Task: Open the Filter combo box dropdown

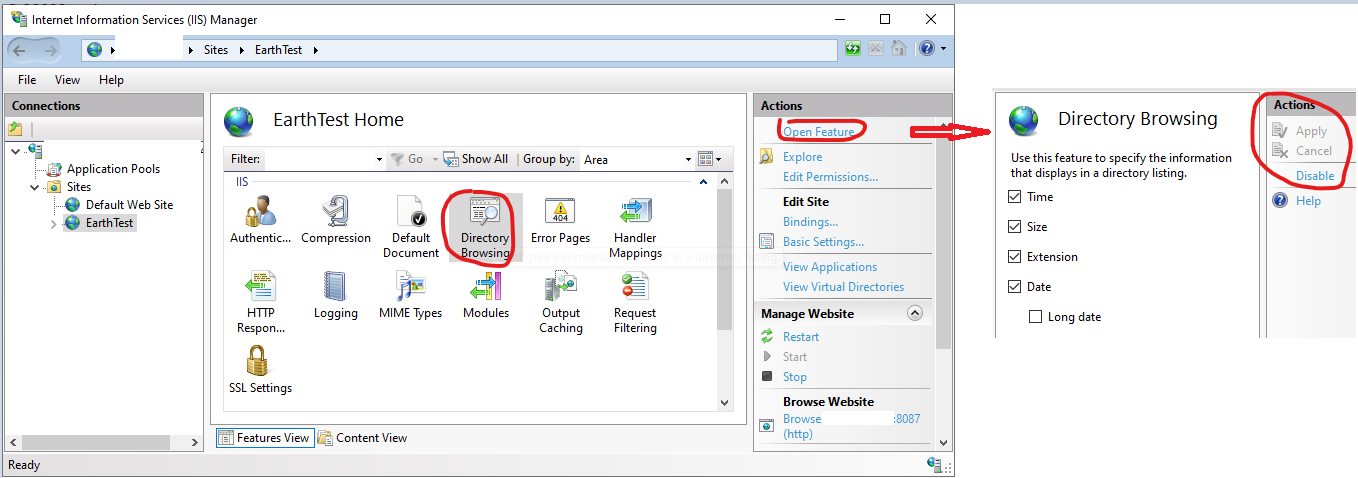Action: [x=379, y=159]
